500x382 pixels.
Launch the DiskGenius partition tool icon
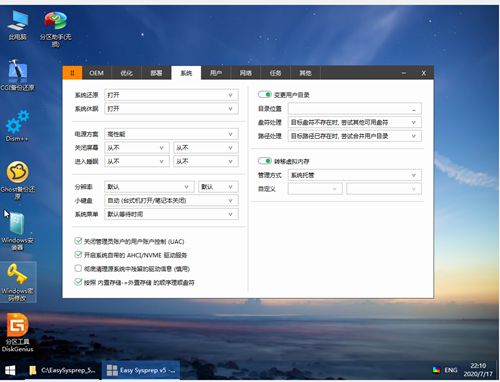click(17, 333)
